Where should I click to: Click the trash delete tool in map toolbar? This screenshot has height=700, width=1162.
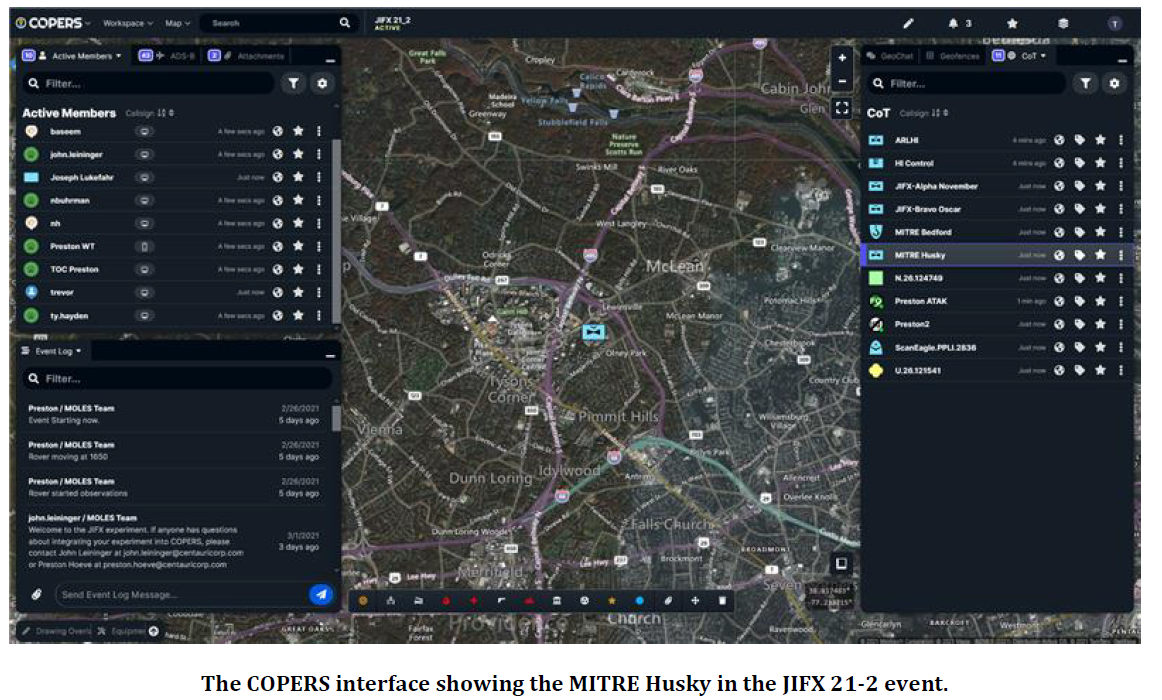(x=723, y=601)
